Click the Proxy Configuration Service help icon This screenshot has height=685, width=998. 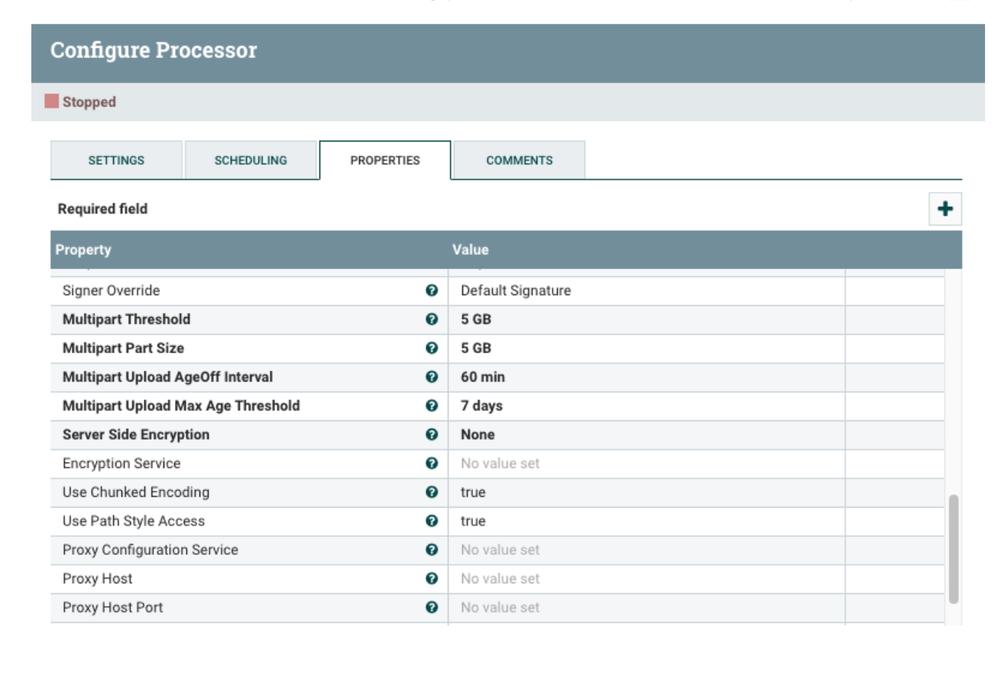click(x=431, y=549)
